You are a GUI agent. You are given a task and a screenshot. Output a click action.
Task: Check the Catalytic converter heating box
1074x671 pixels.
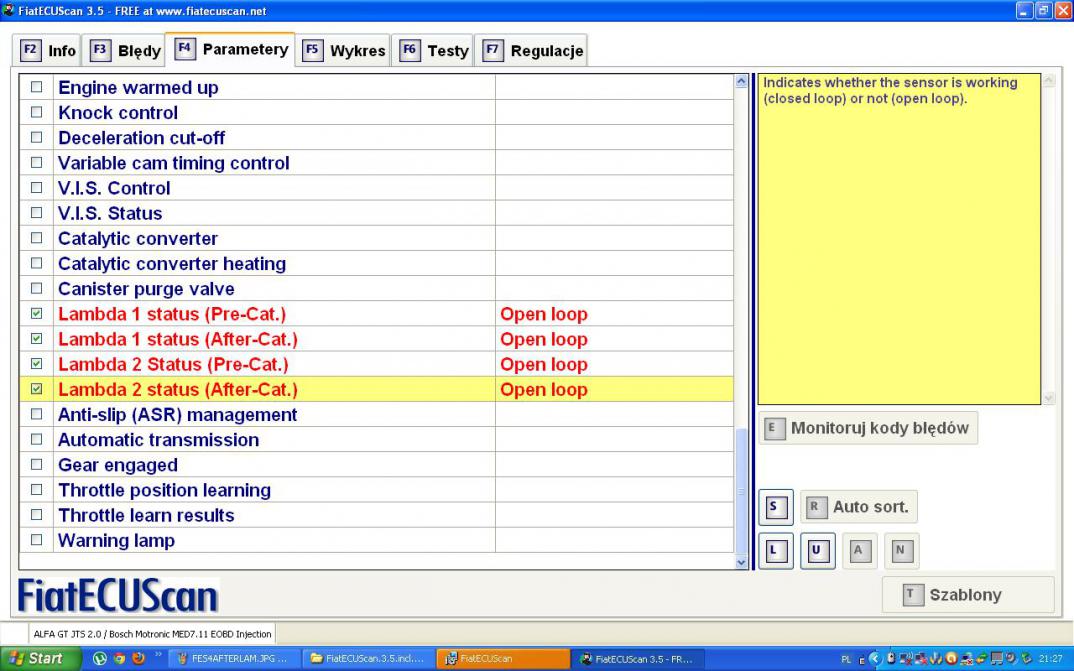coord(36,263)
